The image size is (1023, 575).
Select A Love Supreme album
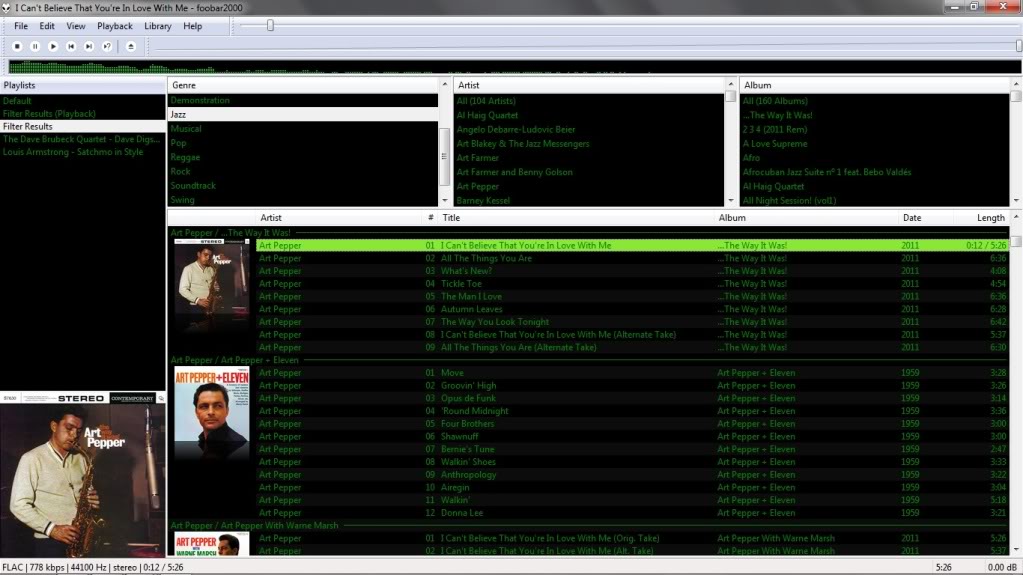875,144
